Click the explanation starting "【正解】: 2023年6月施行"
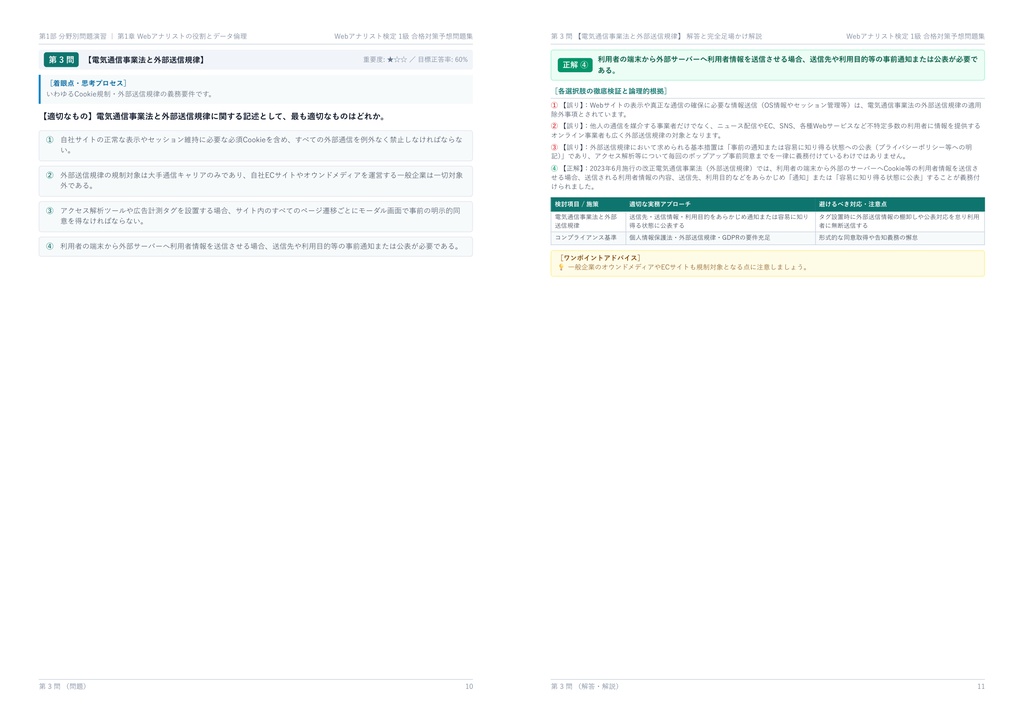 click(765, 178)
